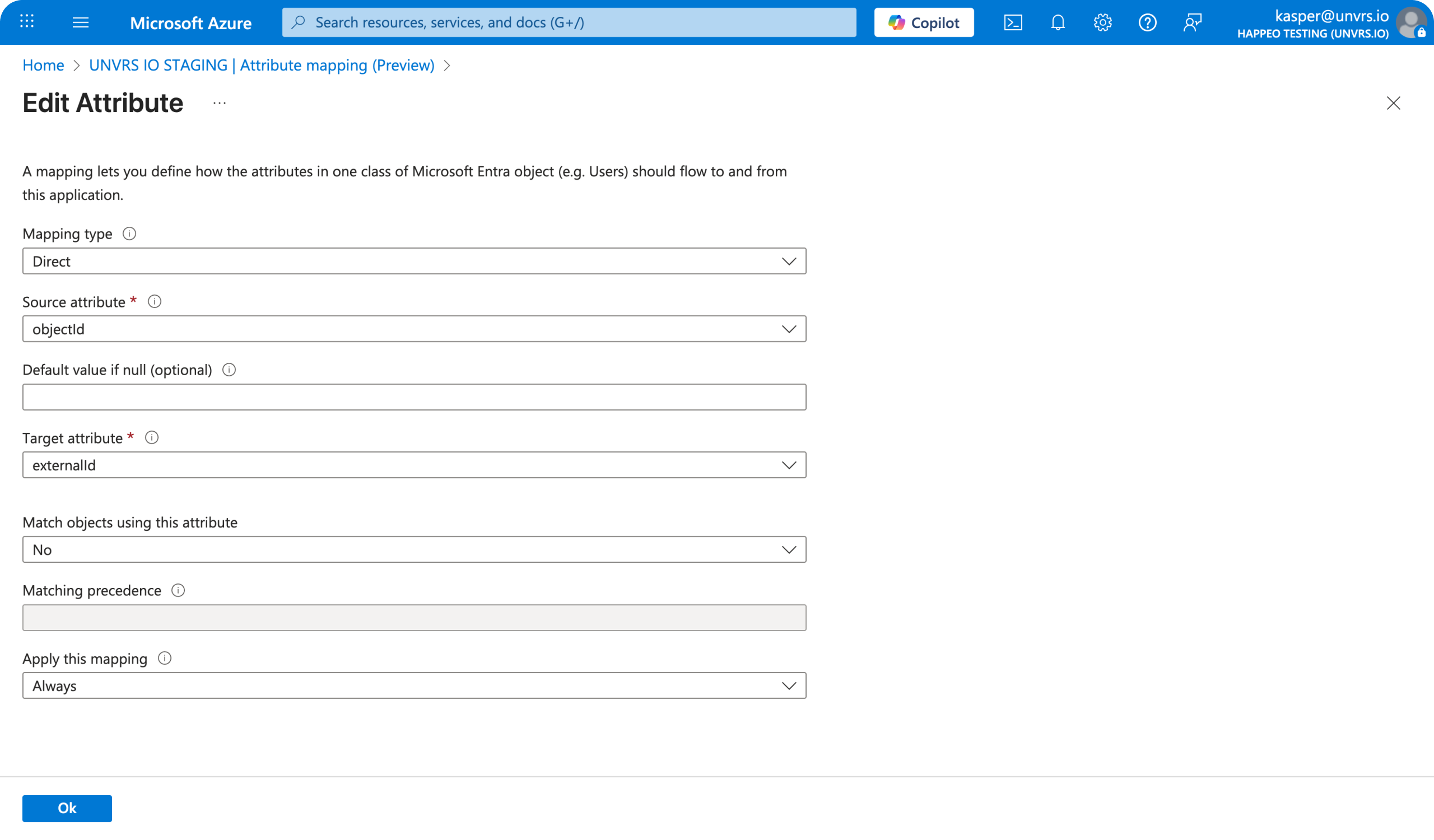Screen dimensions: 1434x840
Task: Launch Cloud Shell from the top bar
Action: [1013, 22]
